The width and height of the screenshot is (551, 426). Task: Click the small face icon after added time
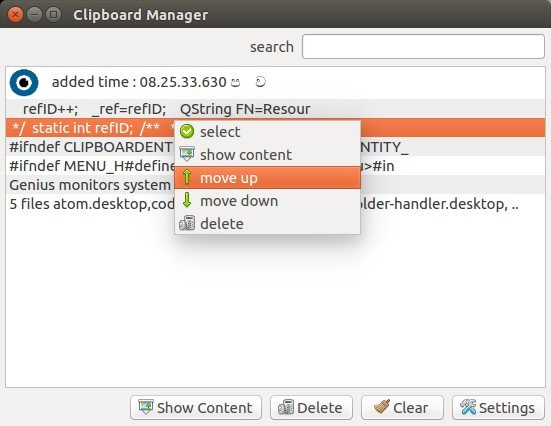235,83
